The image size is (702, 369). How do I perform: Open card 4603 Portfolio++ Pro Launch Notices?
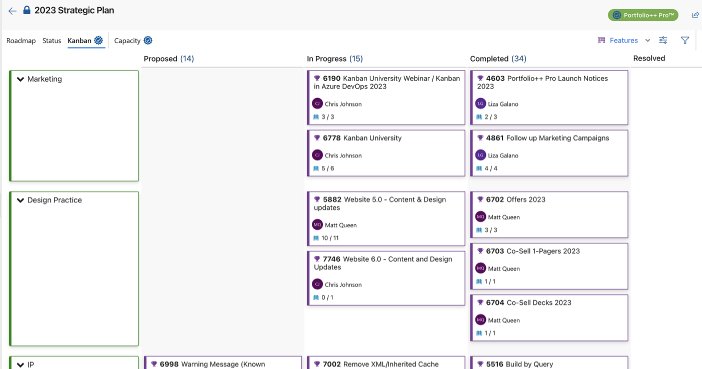click(x=549, y=97)
